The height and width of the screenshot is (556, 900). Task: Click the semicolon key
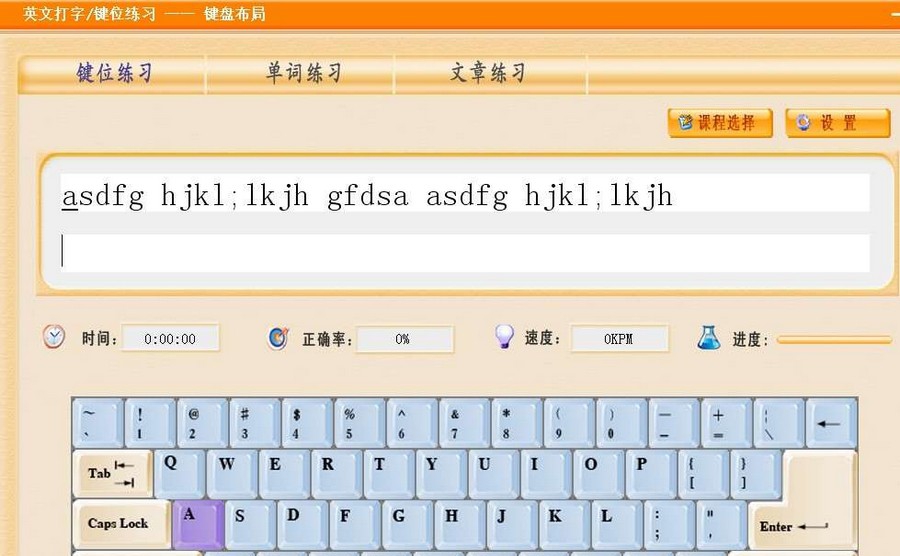[669, 524]
